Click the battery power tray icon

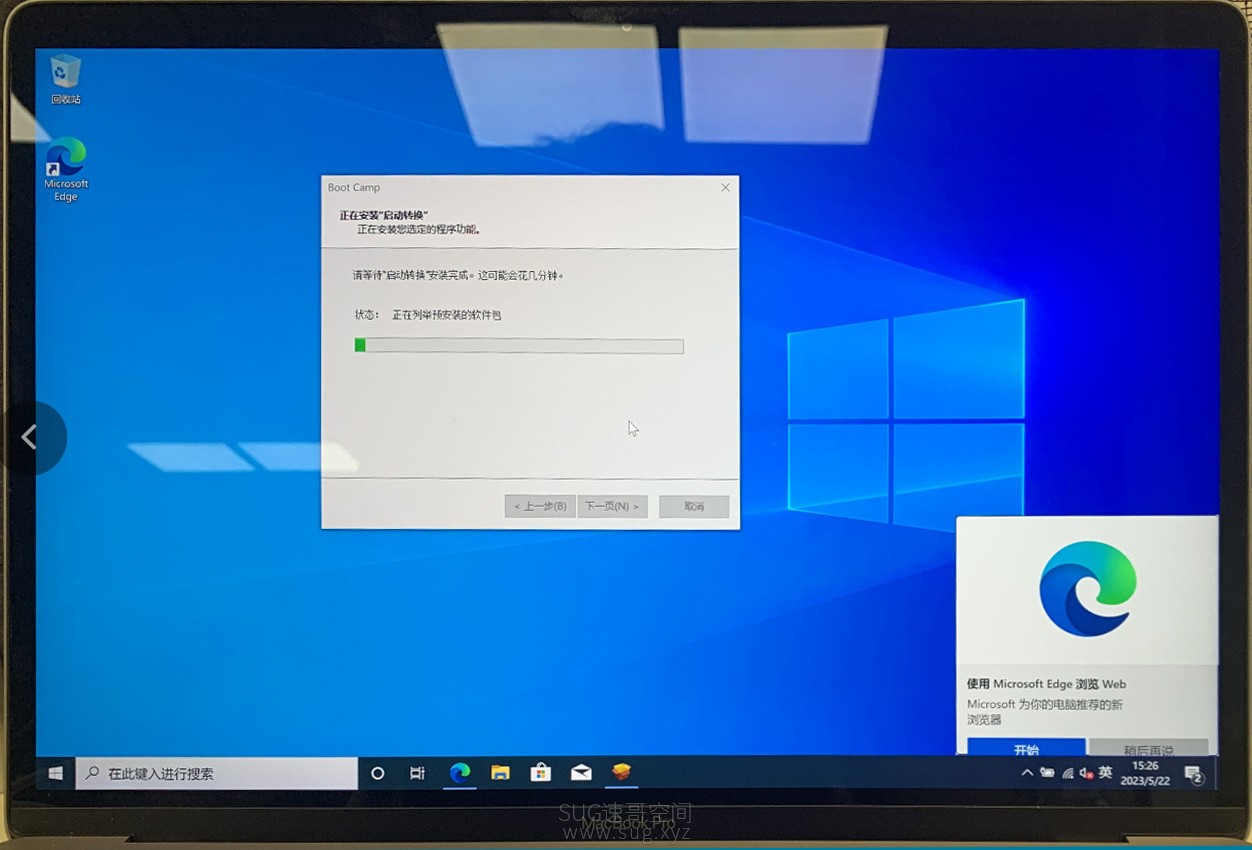(1047, 773)
